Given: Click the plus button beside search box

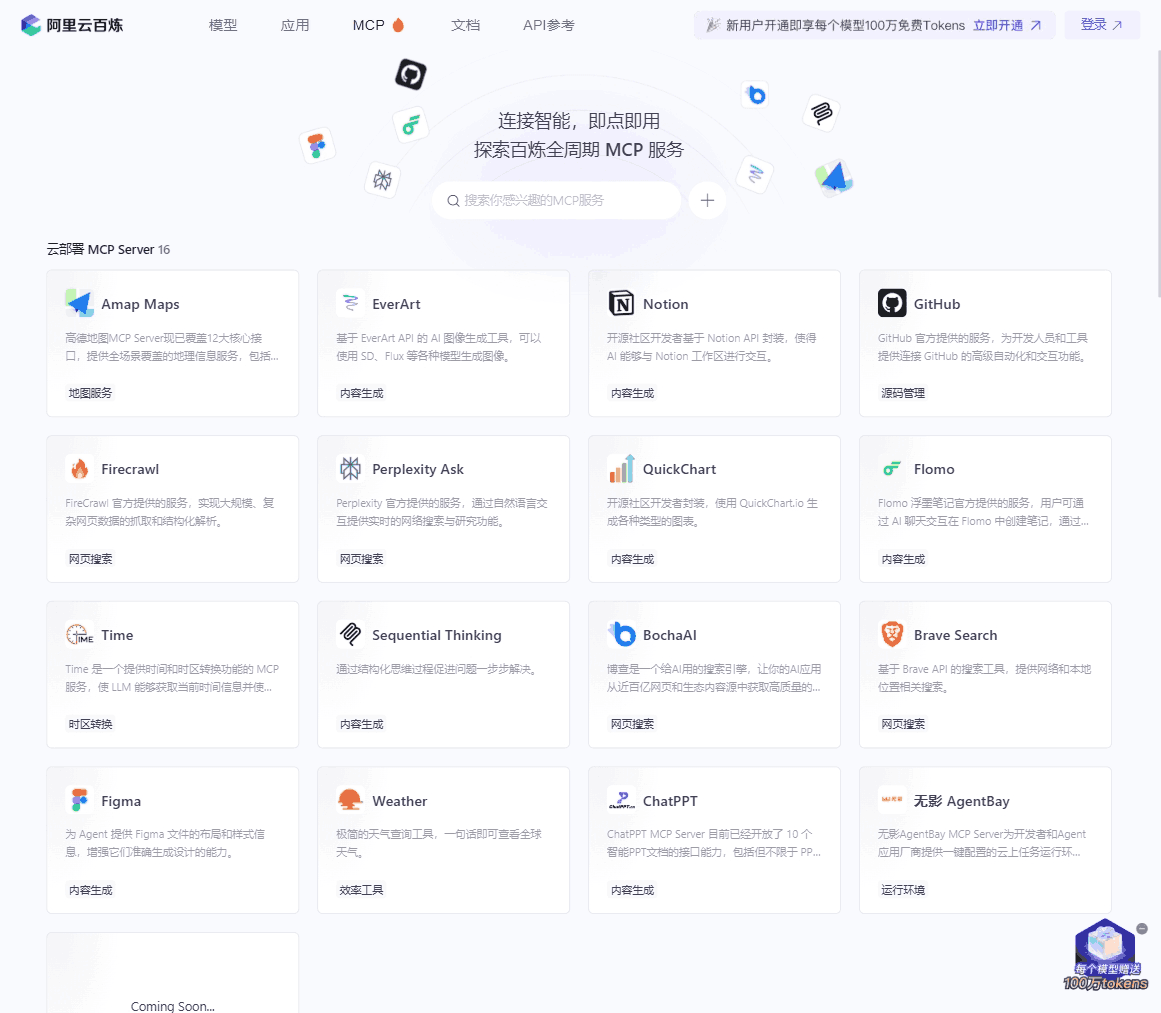Looking at the screenshot, I should pyautogui.click(x=707, y=201).
